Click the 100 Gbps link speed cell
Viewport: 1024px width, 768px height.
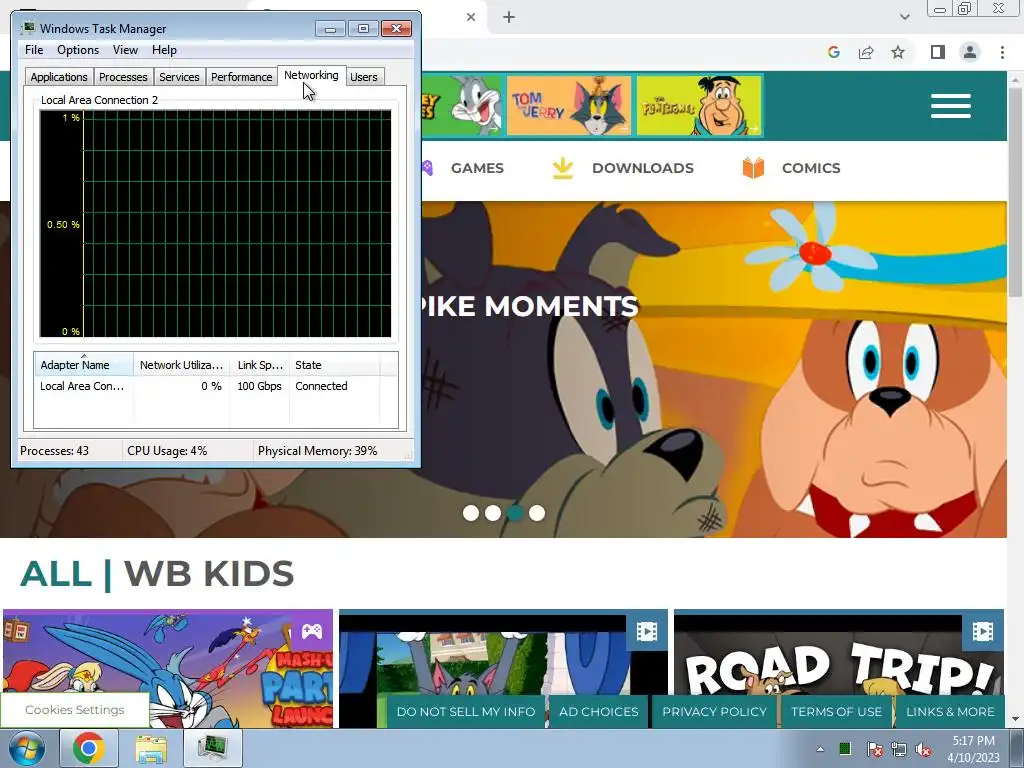(x=259, y=386)
